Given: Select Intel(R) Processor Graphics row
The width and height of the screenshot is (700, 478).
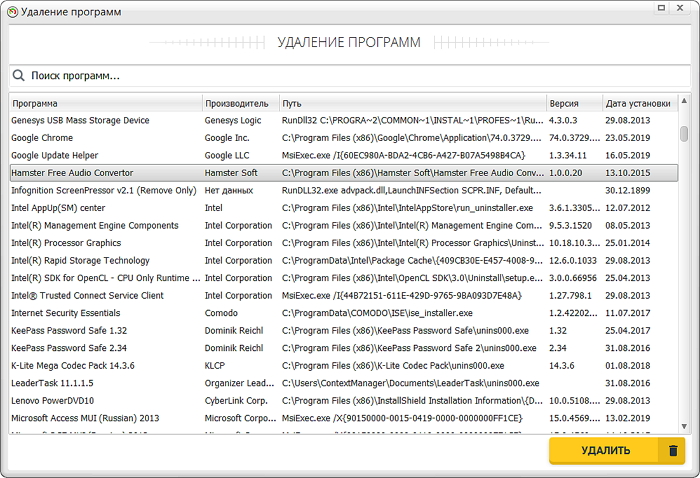Looking at the screenshot, I should 344,243.
